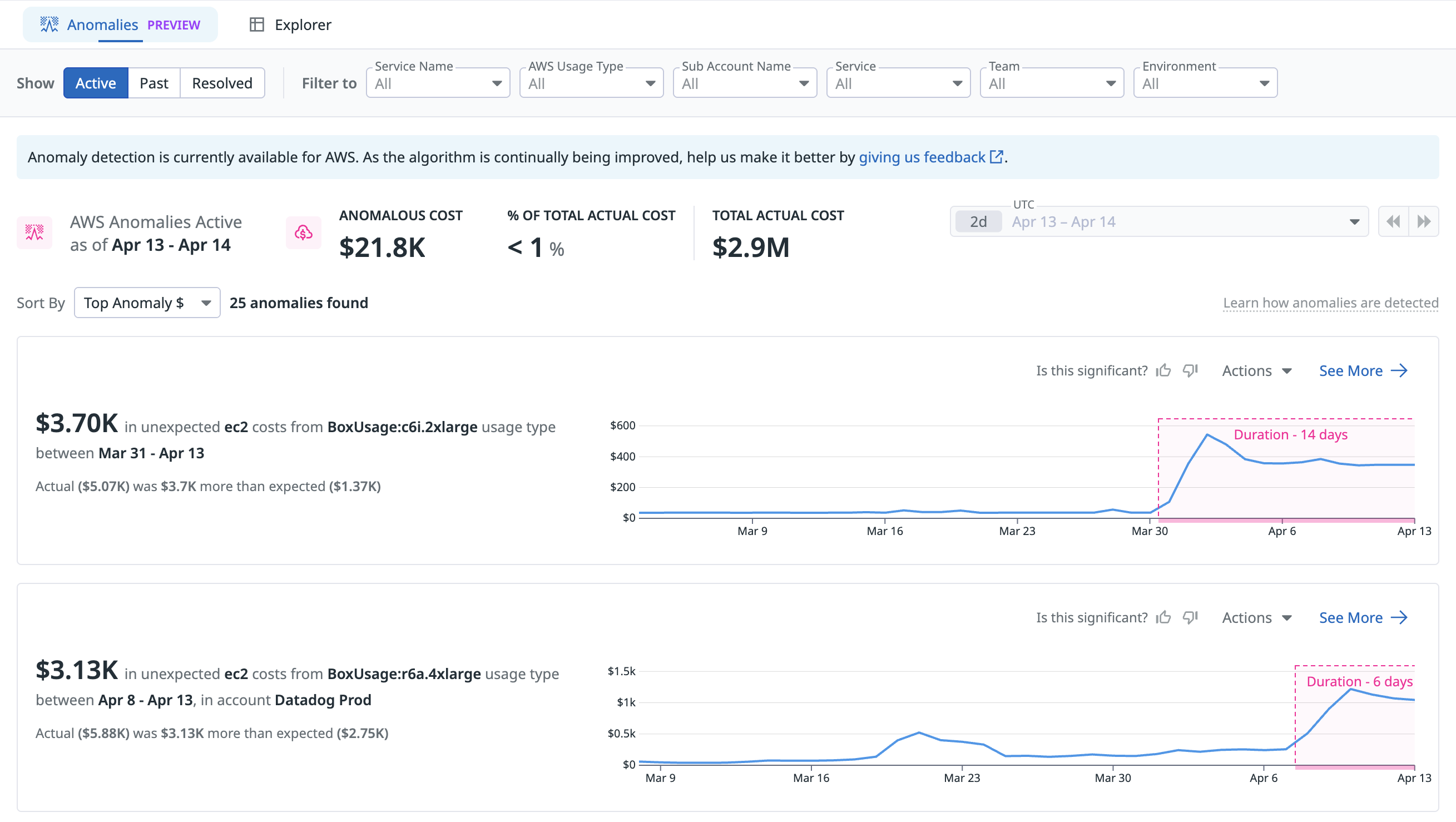Go to the previous time range
This screenshot has height=822, width=1456.
coord(1393,221)
